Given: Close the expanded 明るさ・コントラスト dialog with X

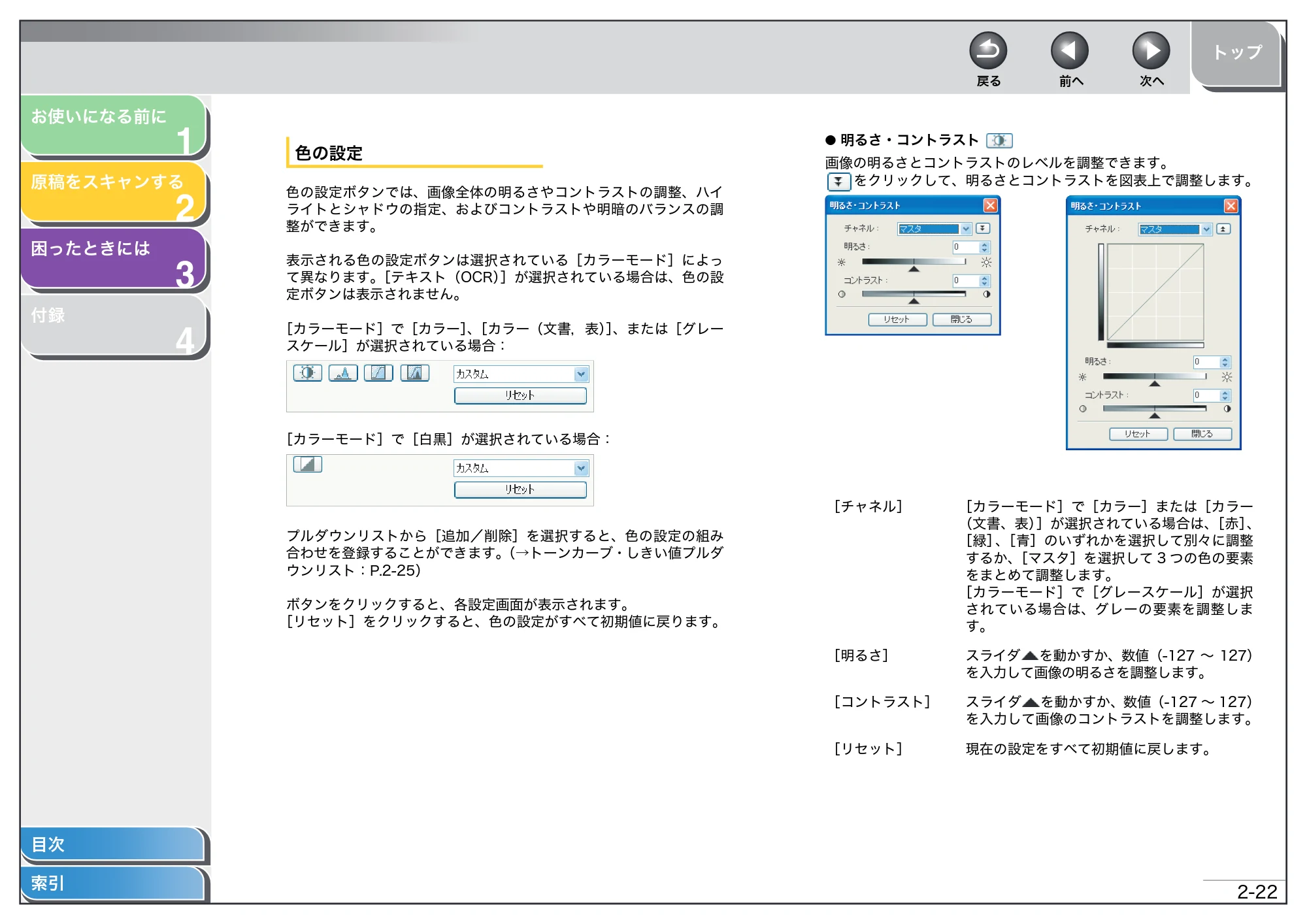Looking at the screenshot, I should pos(1231,206).
